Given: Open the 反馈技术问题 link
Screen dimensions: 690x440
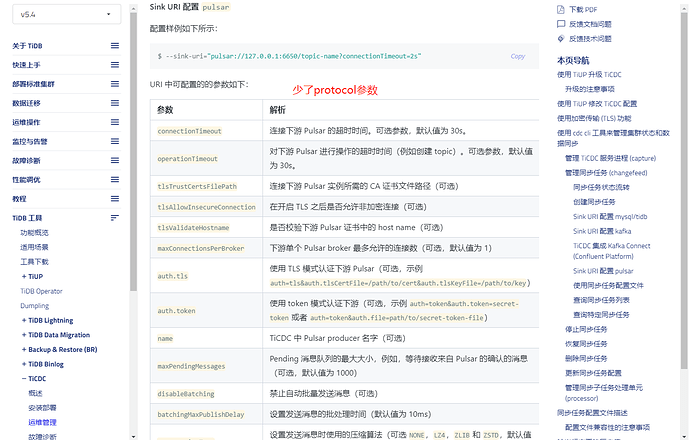Looking at the screenshot, I should tap(590, 39).
